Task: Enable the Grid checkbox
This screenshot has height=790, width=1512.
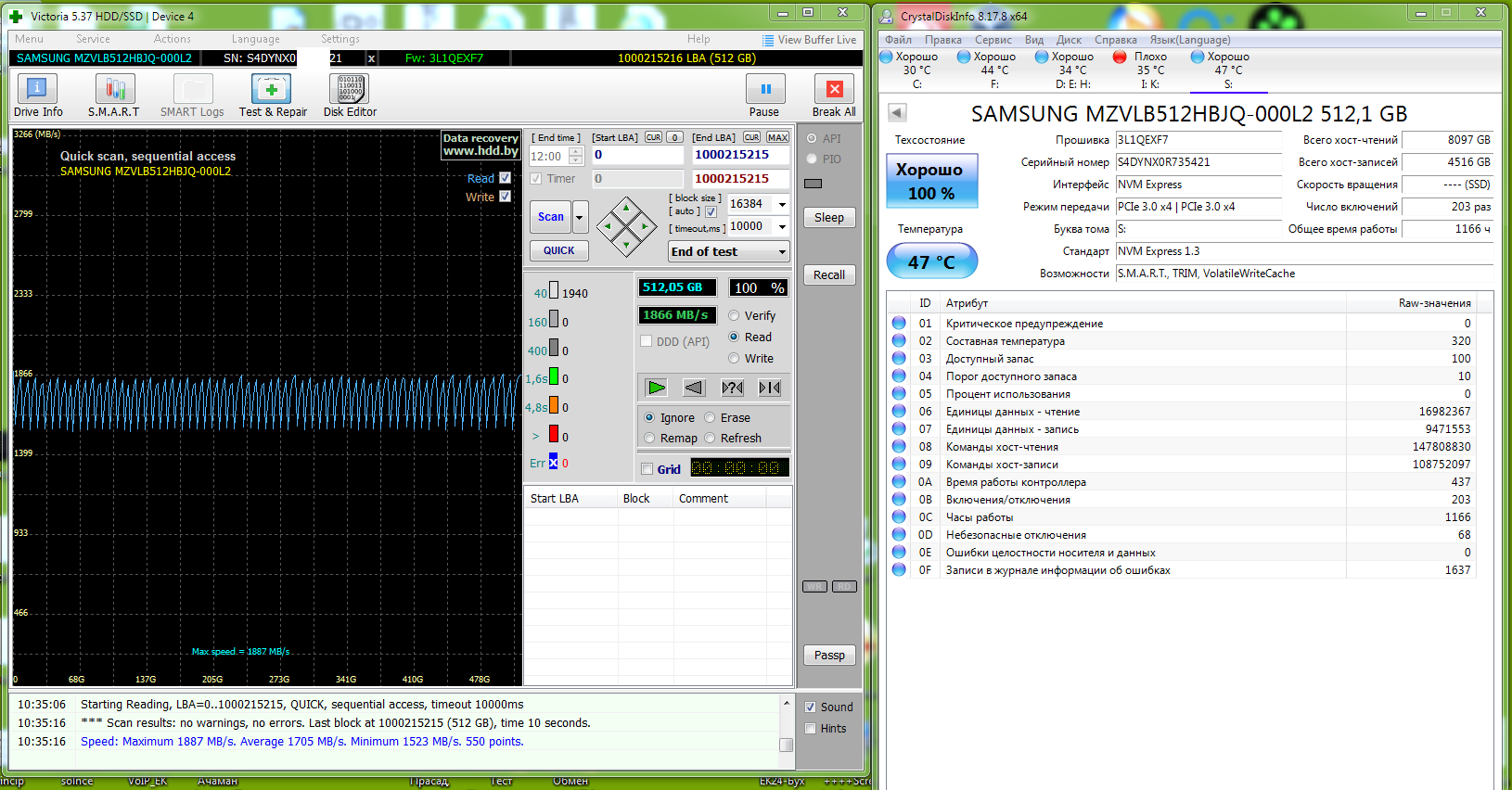Action: tap(647, 469)
